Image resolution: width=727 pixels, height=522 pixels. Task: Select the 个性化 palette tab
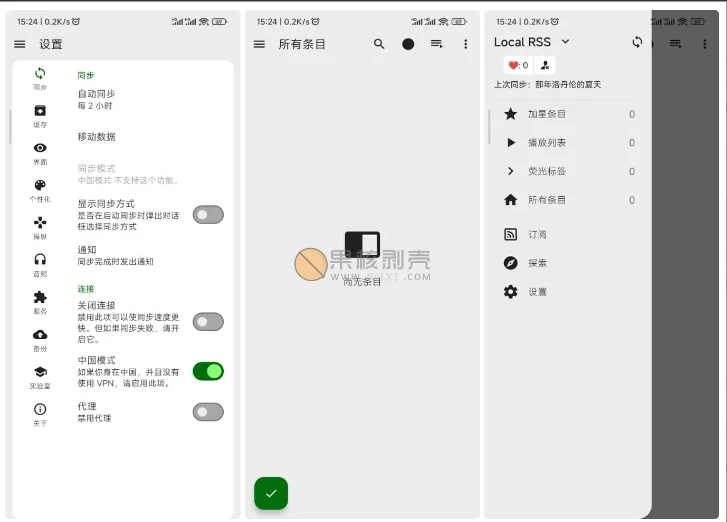(x=40, y=191)
